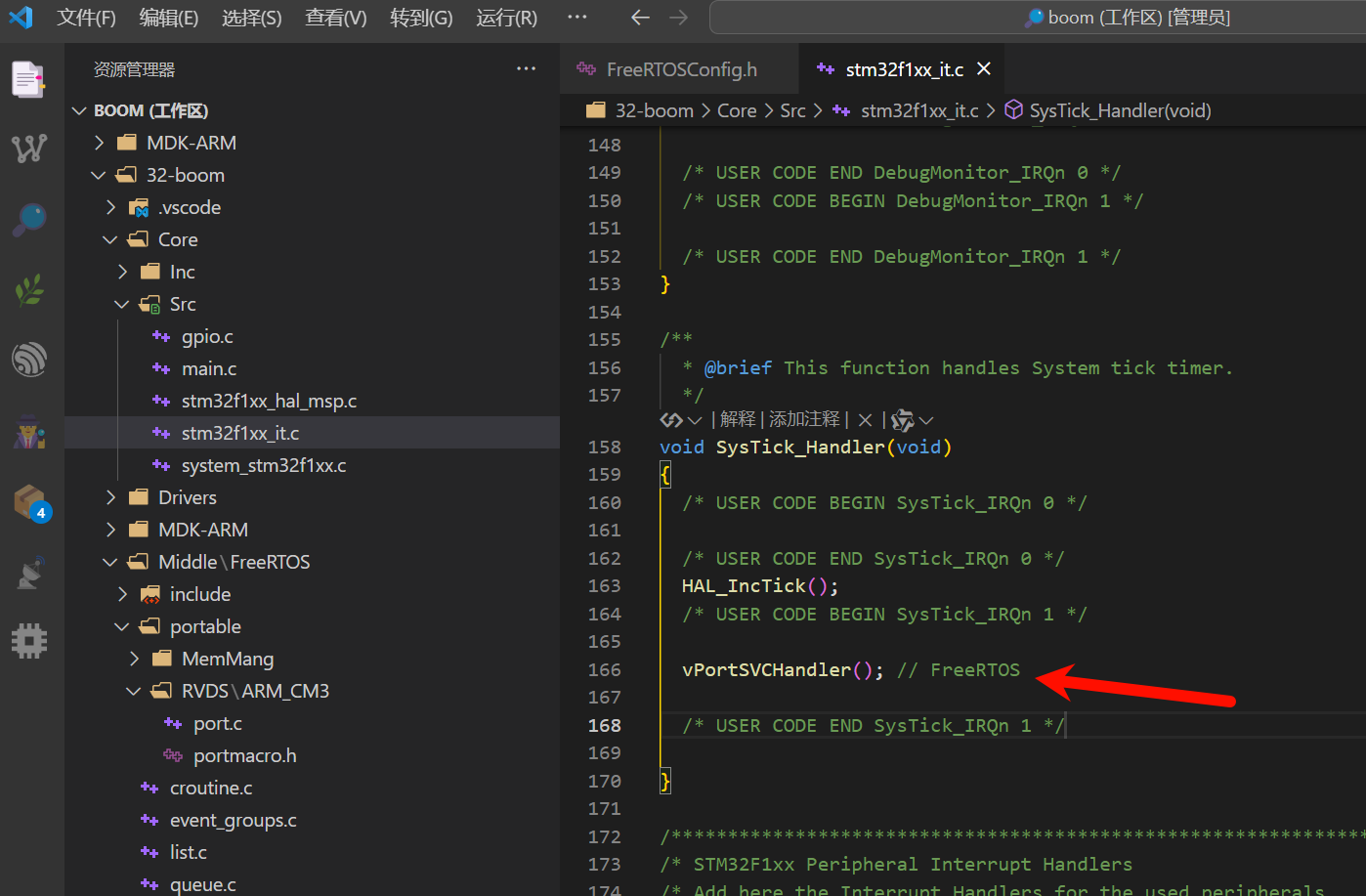Click the Core breadcrumb segment
This screenshot has width=1366, height=896.
tap(737, 110)
